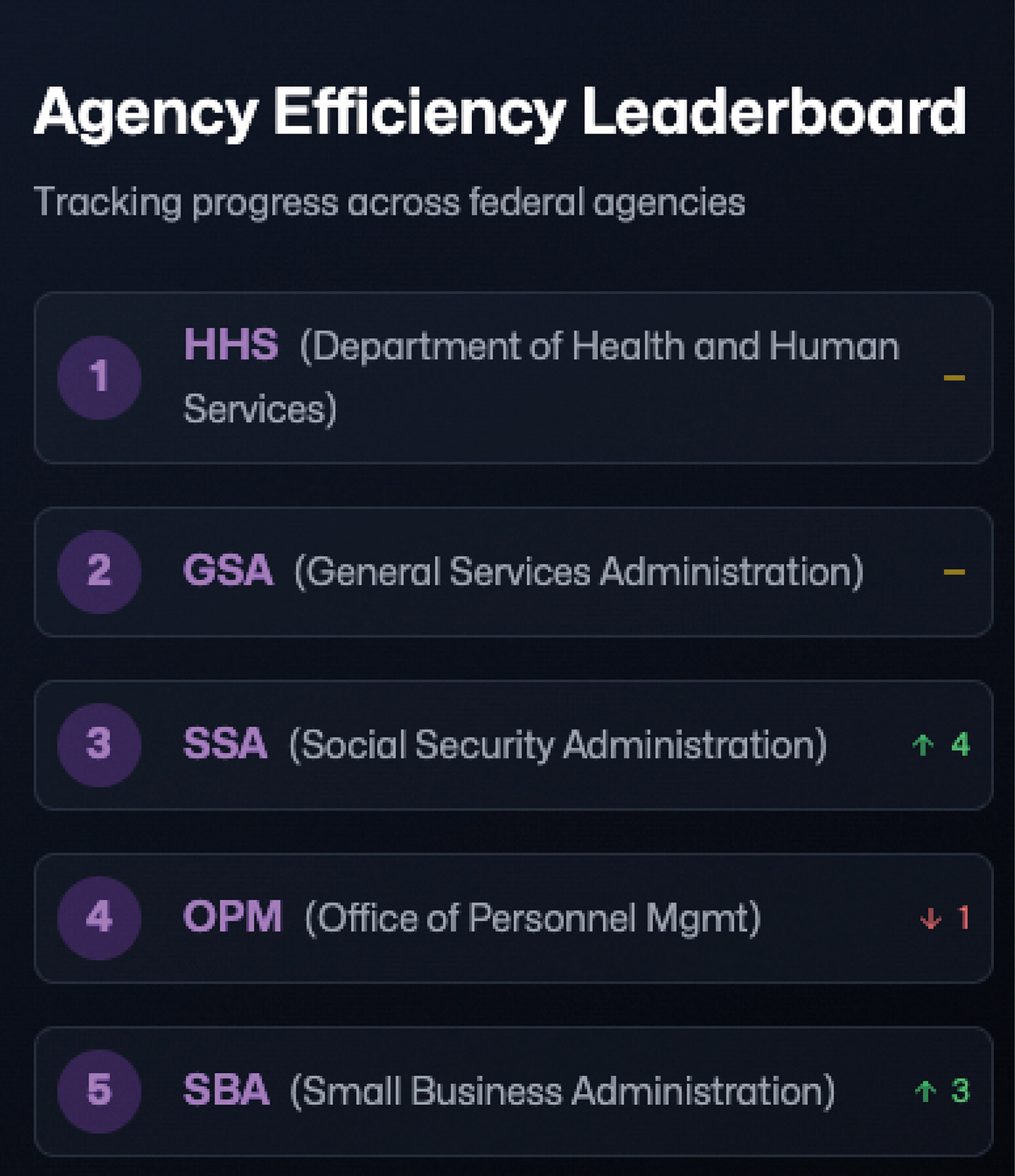Click the red down arrow for OPM
Viewport: 1015px width, 1176px height.
coord(930,919)
